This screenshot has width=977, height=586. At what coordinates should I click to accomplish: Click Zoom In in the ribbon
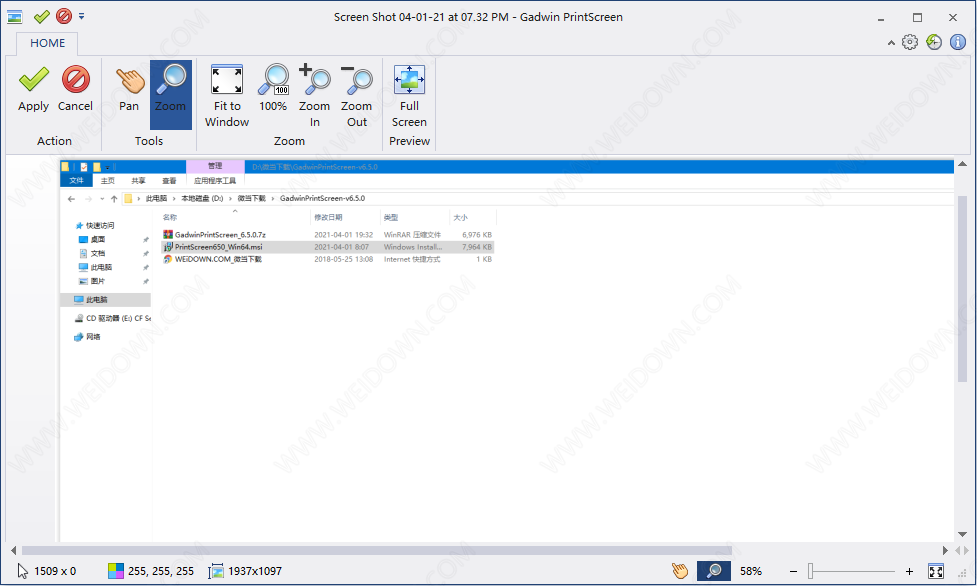(x=314, y=96)
